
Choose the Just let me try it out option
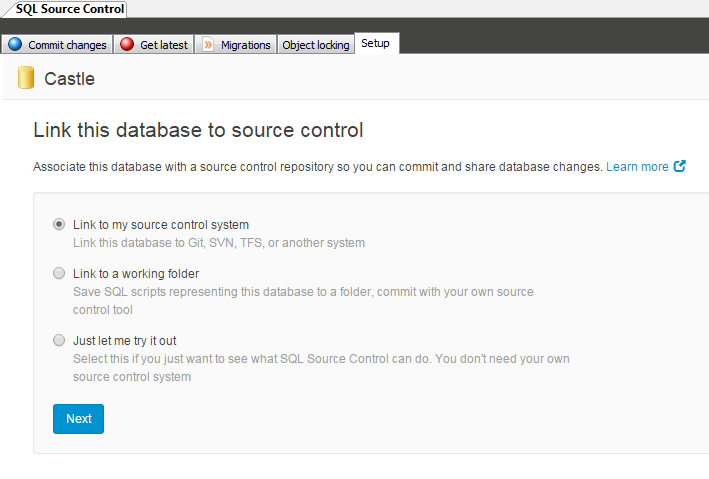59,340
